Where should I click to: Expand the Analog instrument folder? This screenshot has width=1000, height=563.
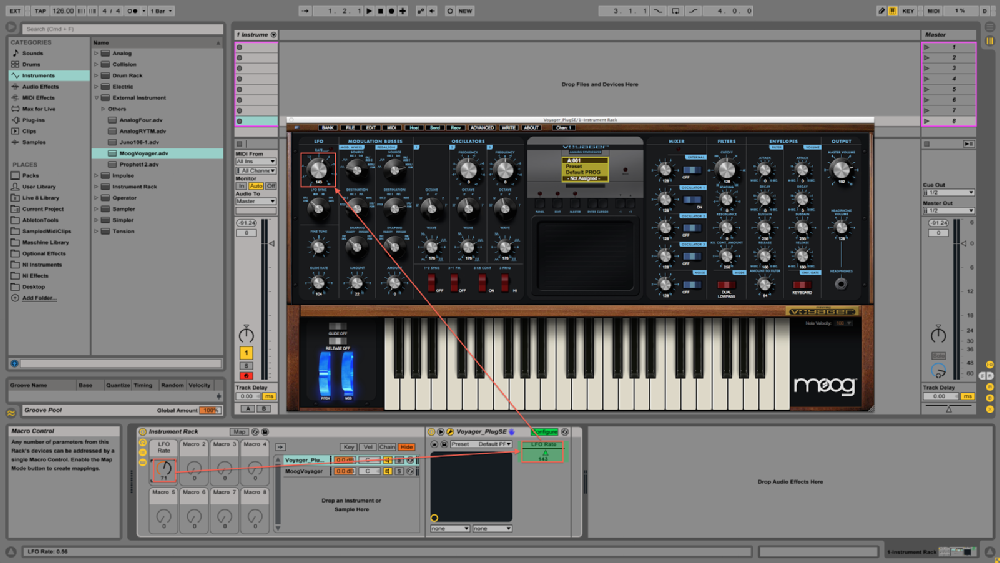pos(97,53)
